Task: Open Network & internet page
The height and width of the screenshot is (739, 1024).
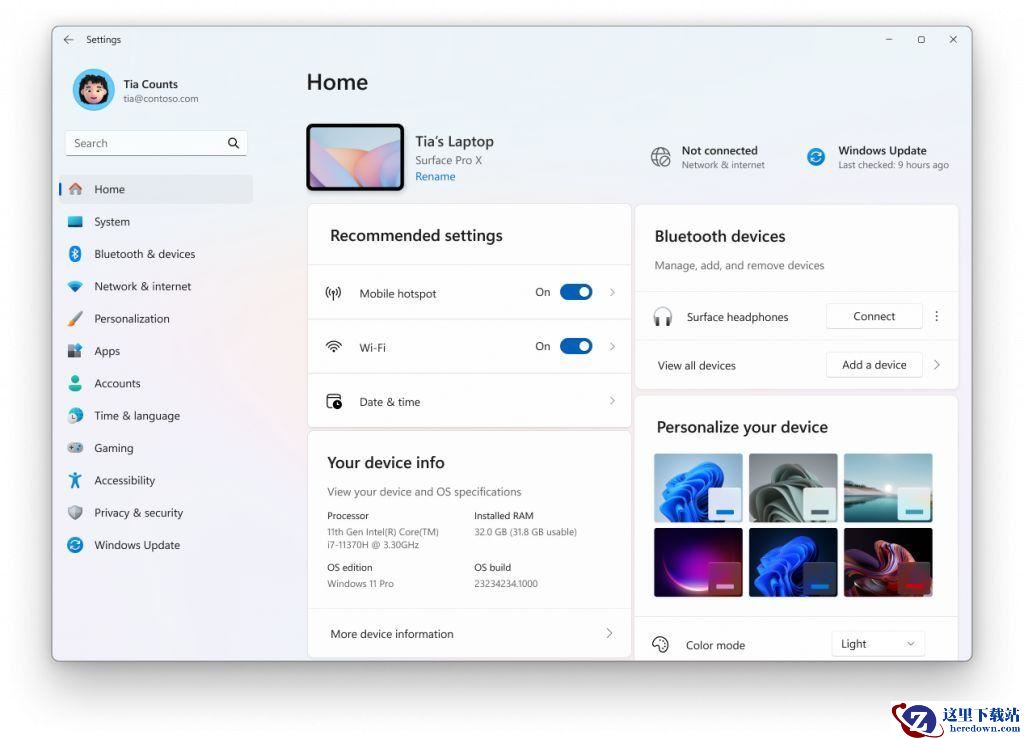Action: tap(156, 287)
